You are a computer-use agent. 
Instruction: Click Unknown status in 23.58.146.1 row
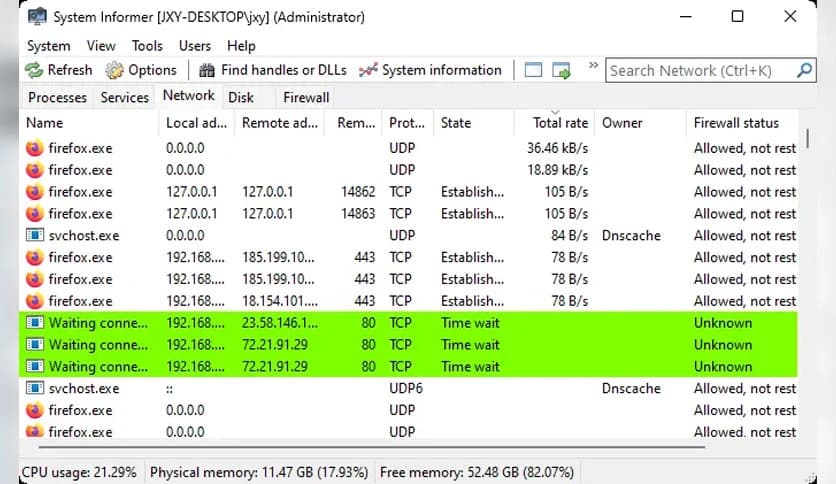pos(723,323)
